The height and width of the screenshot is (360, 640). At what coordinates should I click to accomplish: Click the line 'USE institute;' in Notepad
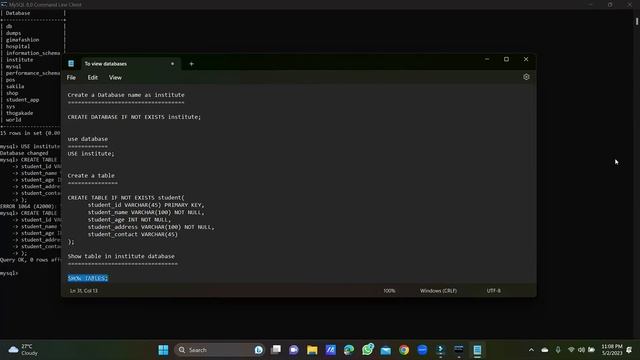(x=91, y=153)
